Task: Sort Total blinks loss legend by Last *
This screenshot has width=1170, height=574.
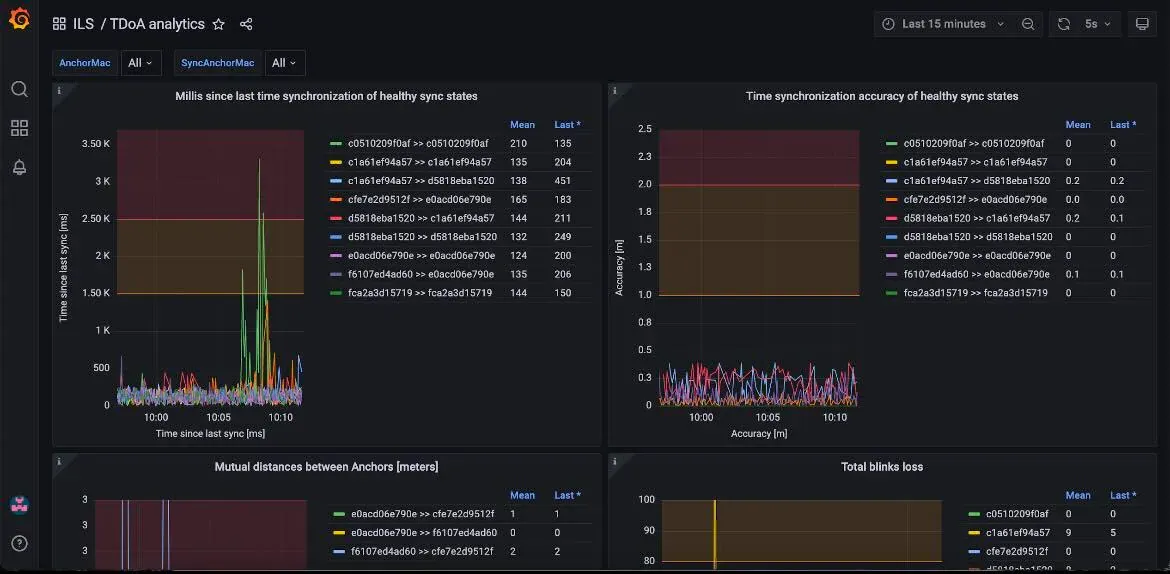Action: tap(1123, 495)
